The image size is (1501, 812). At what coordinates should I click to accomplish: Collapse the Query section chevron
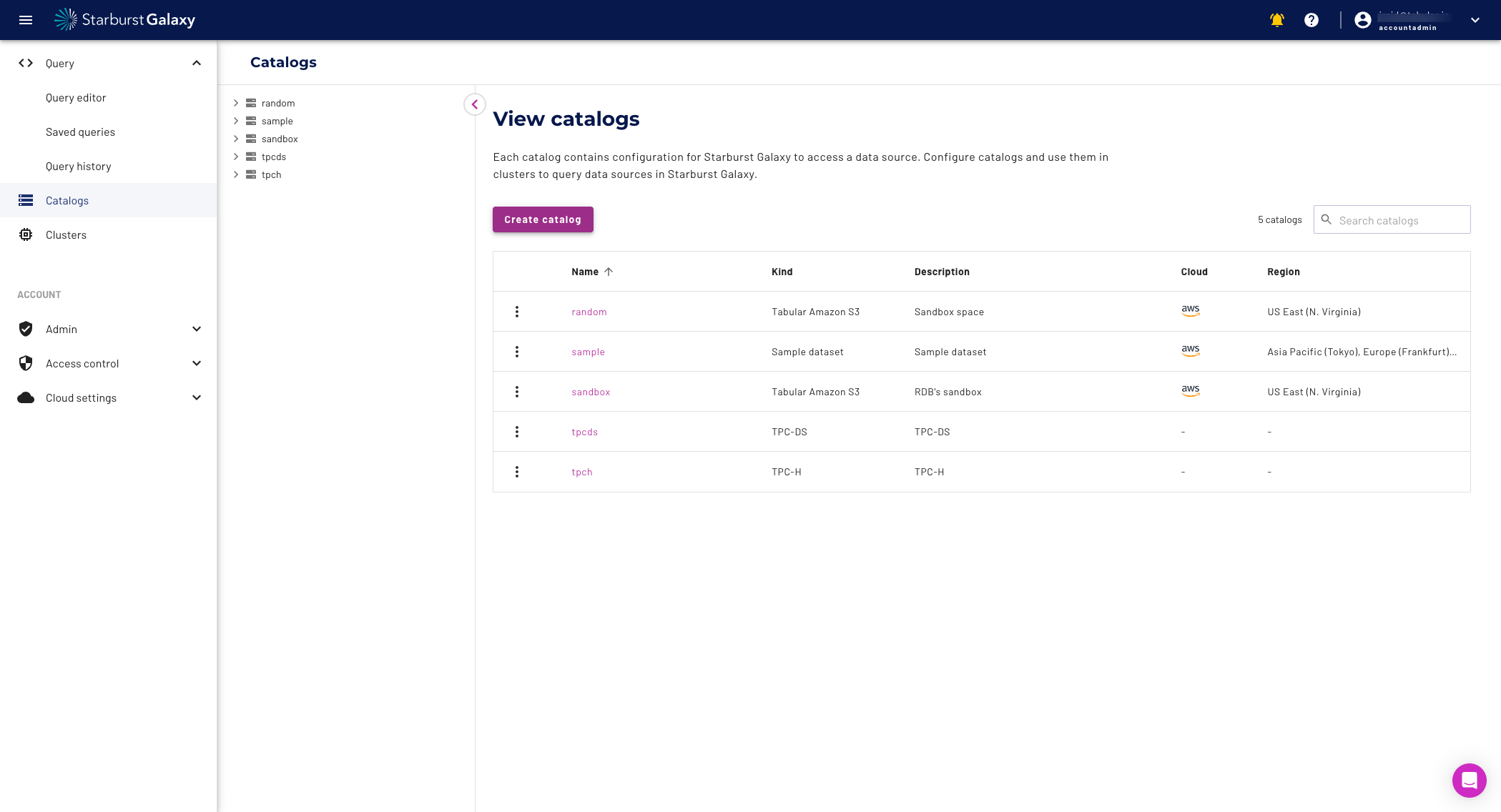click(x=197, y=63)
